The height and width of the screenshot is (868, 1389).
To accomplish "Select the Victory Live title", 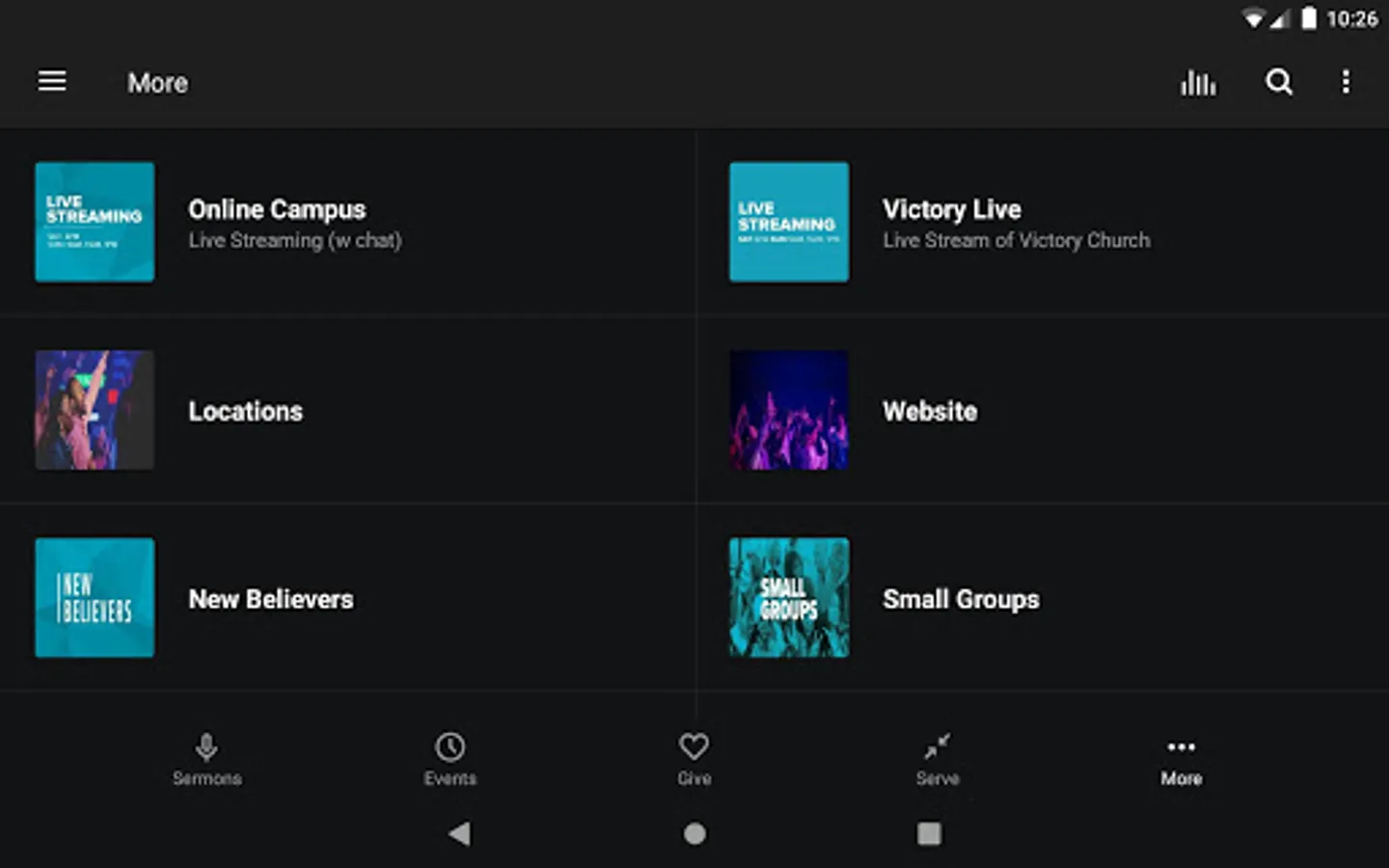I will coord(951,209).
